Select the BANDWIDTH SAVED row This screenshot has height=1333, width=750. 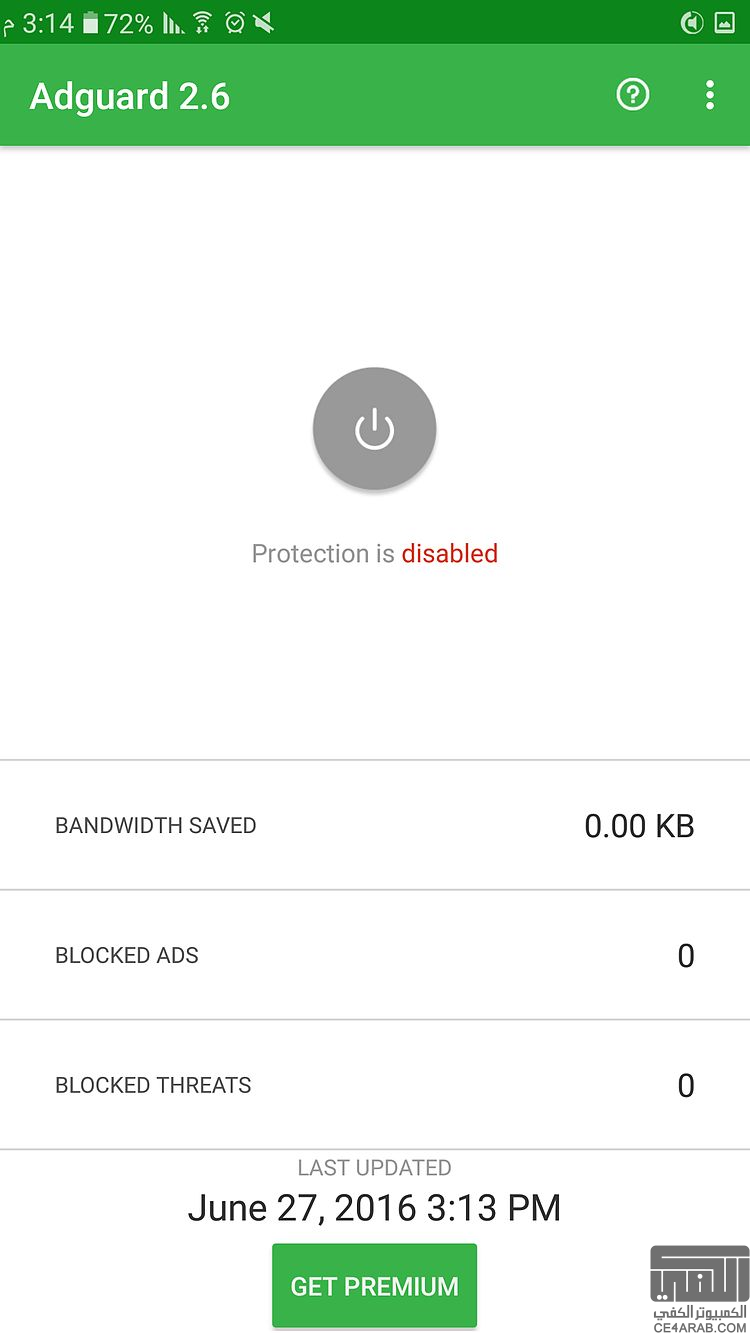[375, 825]
